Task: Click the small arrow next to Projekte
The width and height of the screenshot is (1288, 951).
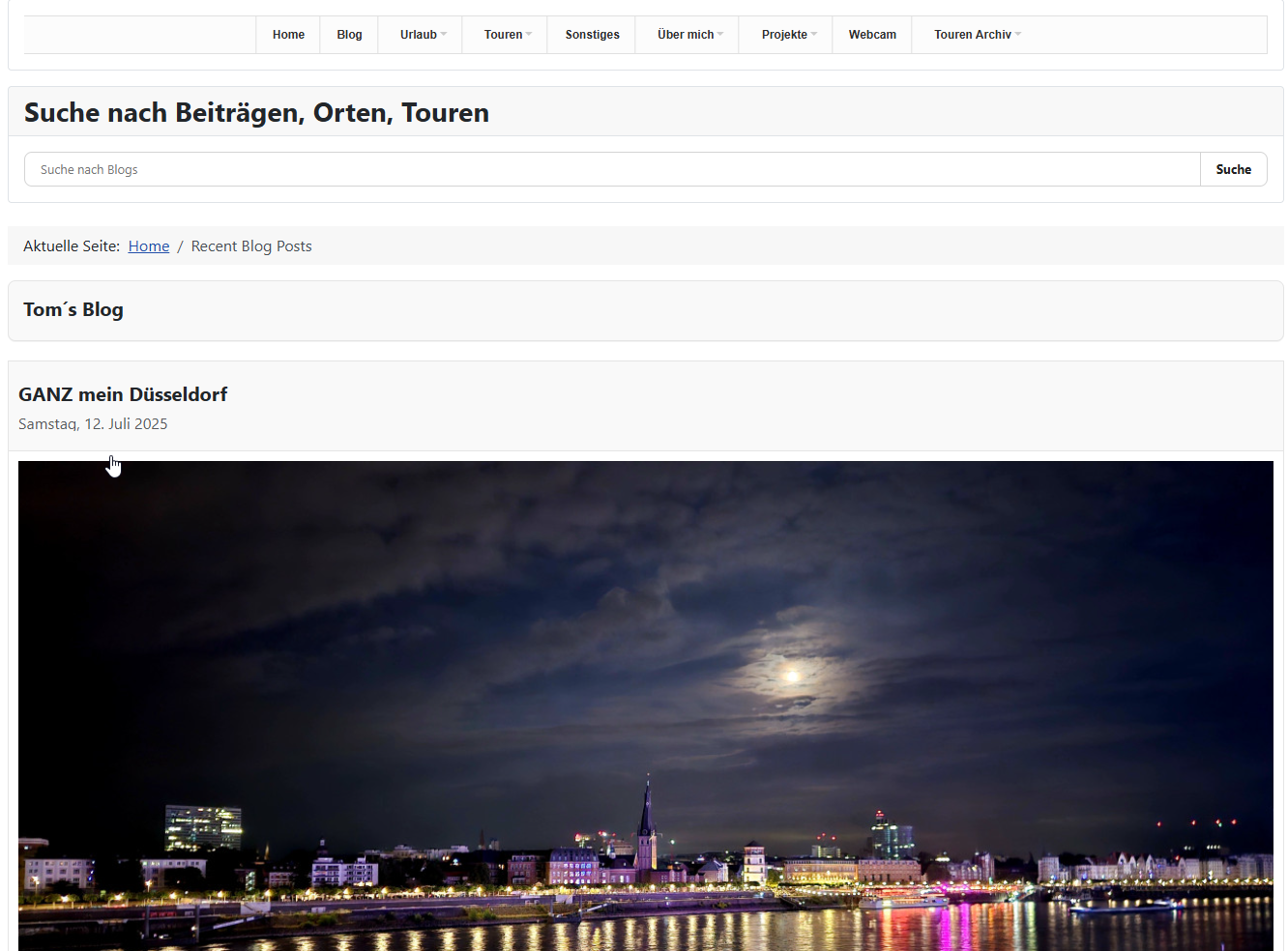Action: [x=814, y=35]
